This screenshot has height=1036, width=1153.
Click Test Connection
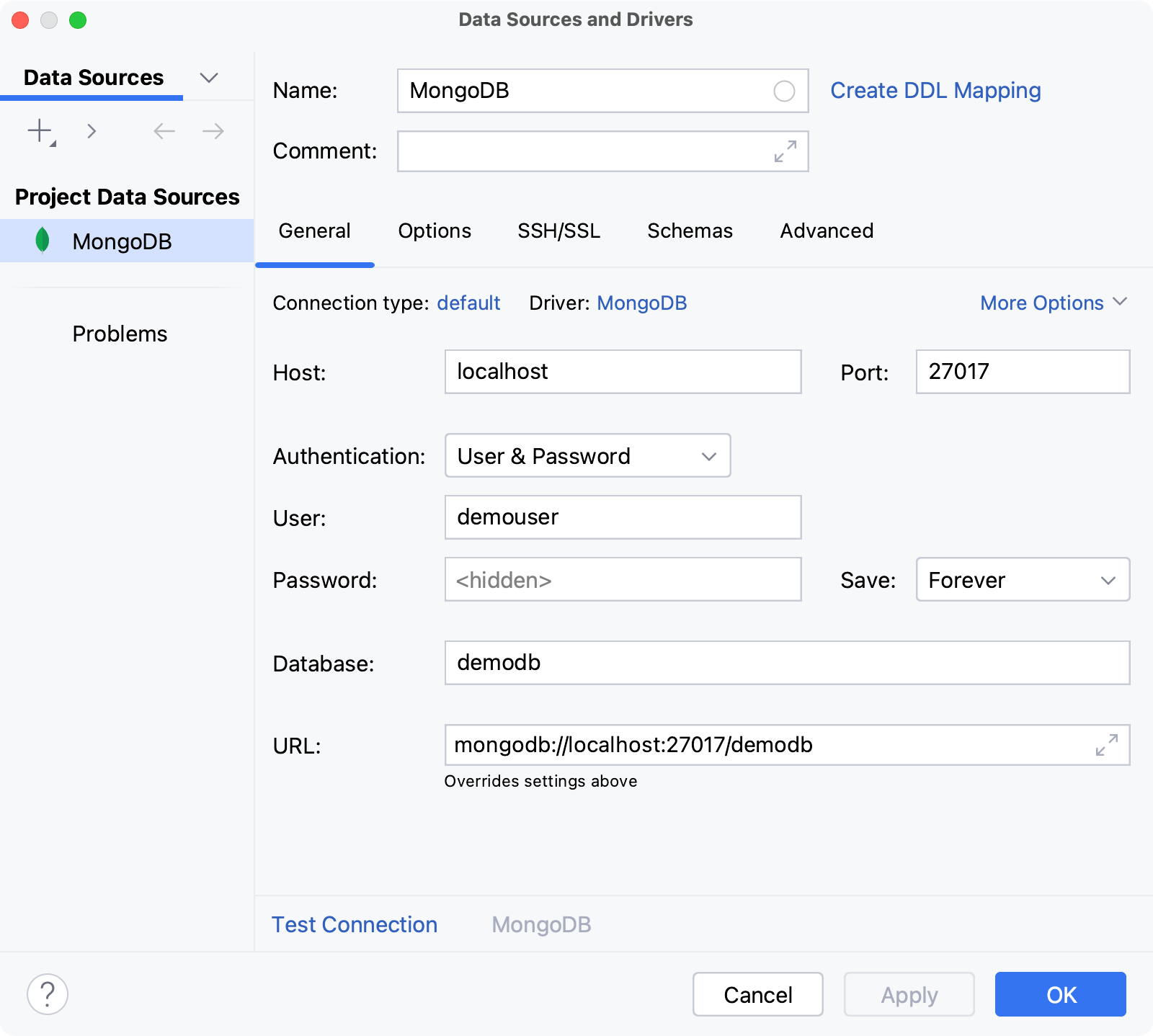pyautogui.click(x=354, y=924)
